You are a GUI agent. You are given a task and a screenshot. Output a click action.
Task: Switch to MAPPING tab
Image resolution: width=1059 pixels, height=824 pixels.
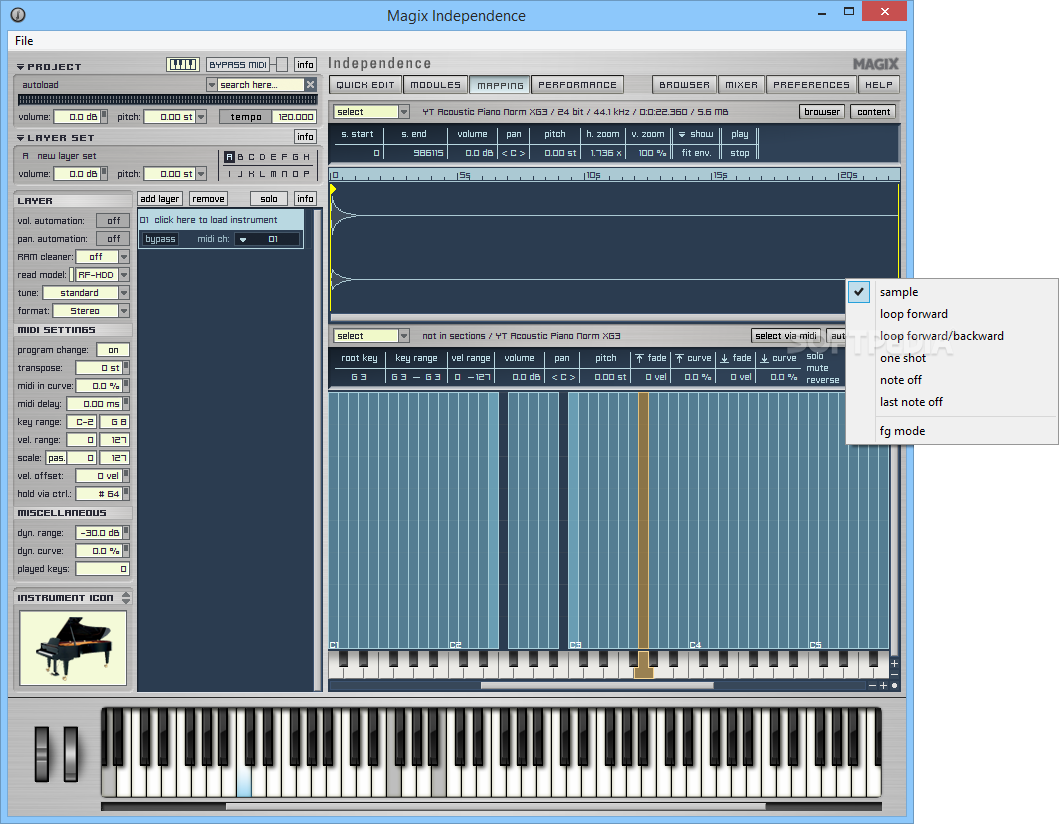[x=500, y=85]
